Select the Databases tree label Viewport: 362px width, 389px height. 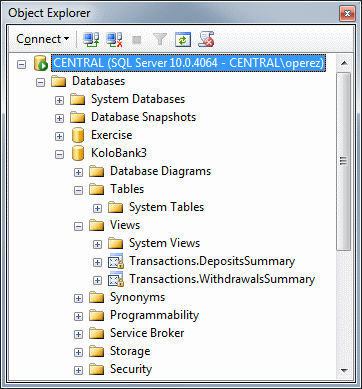[x=98, y=81]
